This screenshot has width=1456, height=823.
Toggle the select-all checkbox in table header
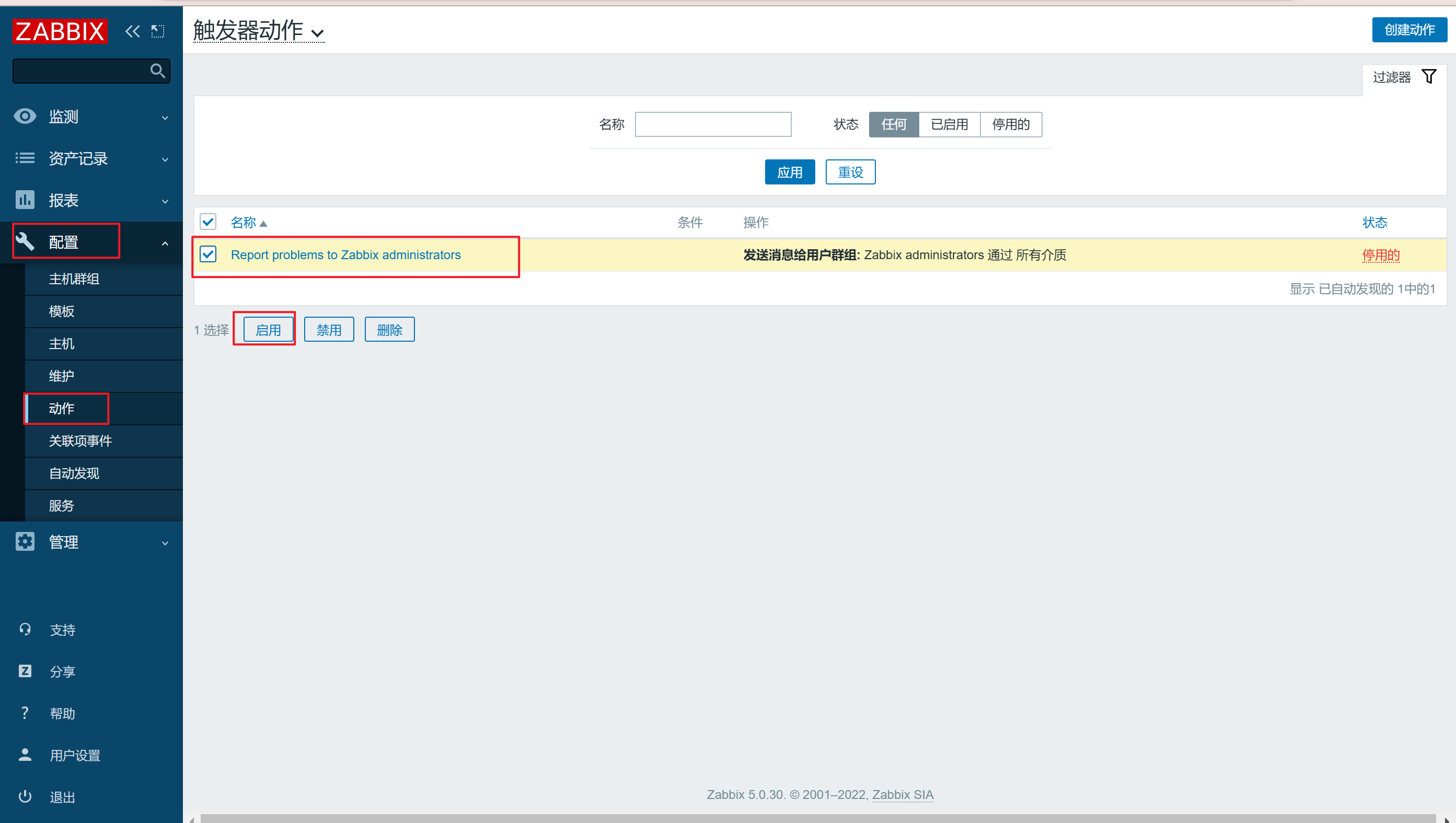pos(208,222)
